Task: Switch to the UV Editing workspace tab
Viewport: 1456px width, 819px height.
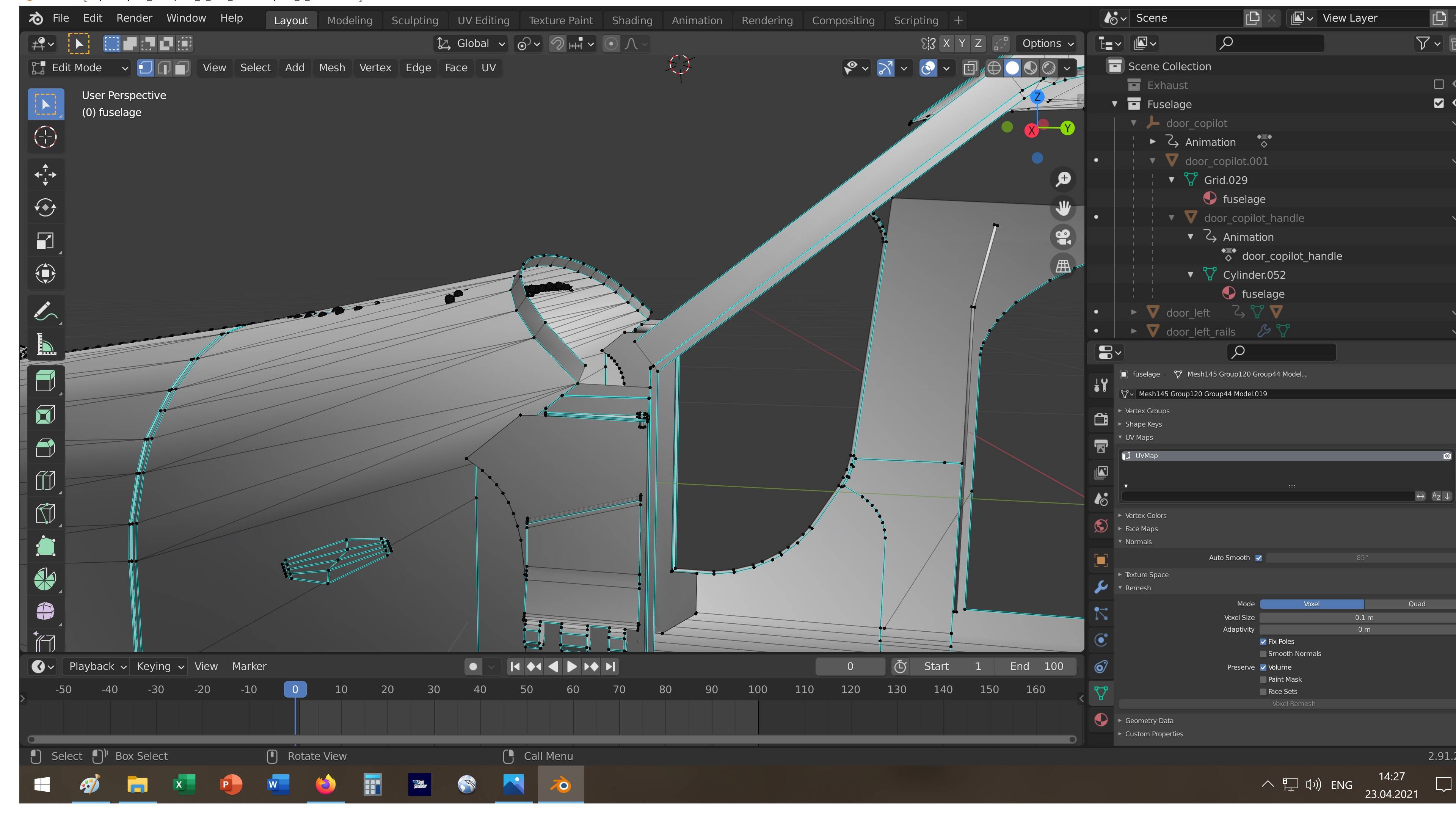Action: coord(483,20)
